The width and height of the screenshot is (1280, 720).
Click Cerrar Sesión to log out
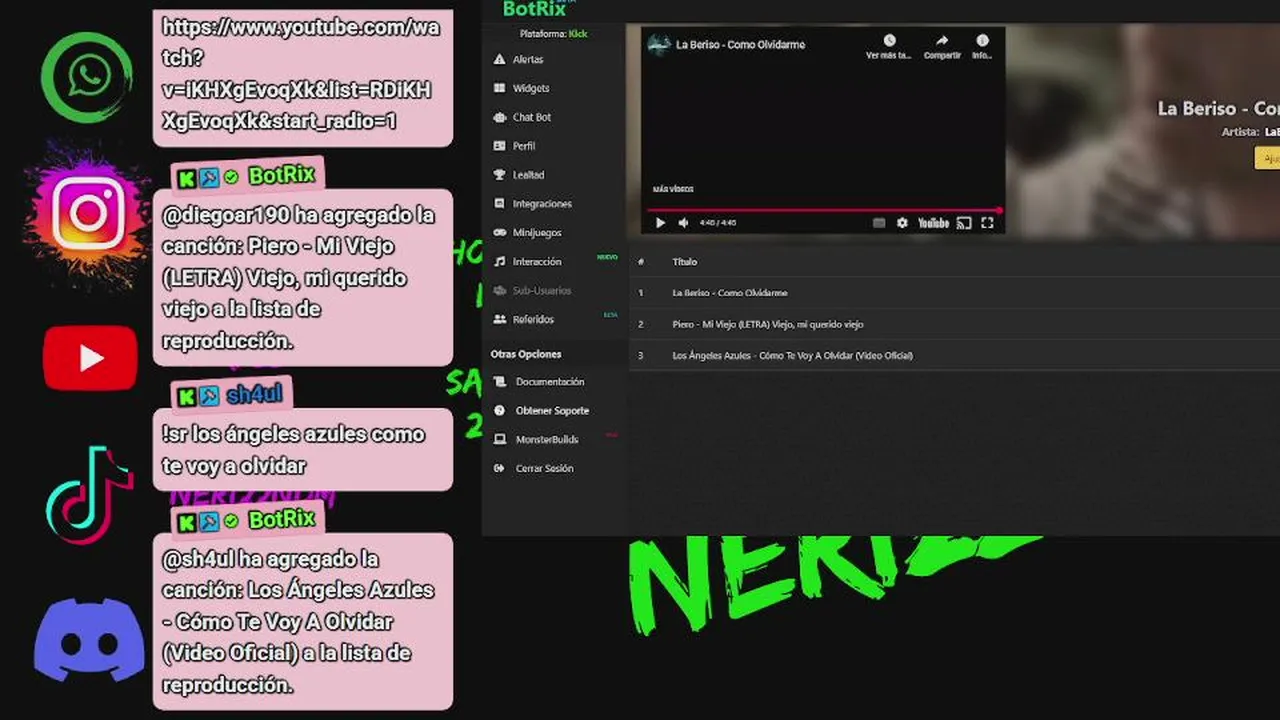(x=544, y=469)
